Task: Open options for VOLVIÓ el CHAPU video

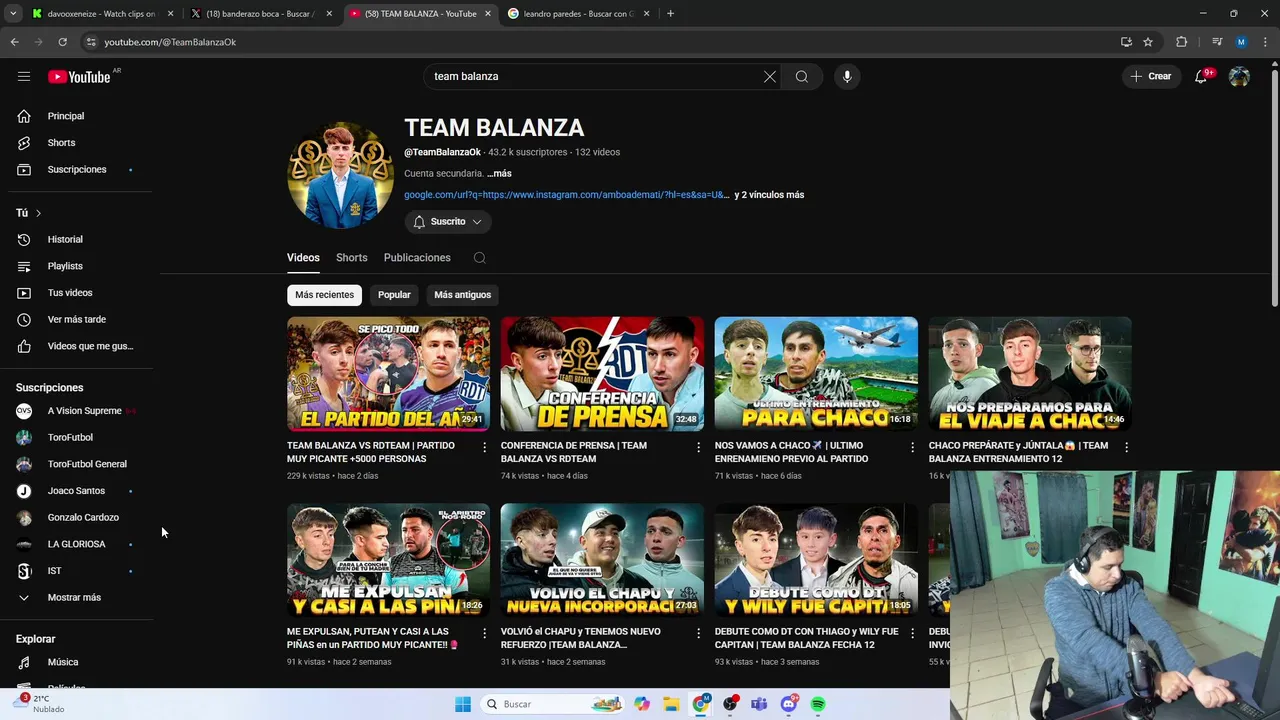Action: point(699,633)
